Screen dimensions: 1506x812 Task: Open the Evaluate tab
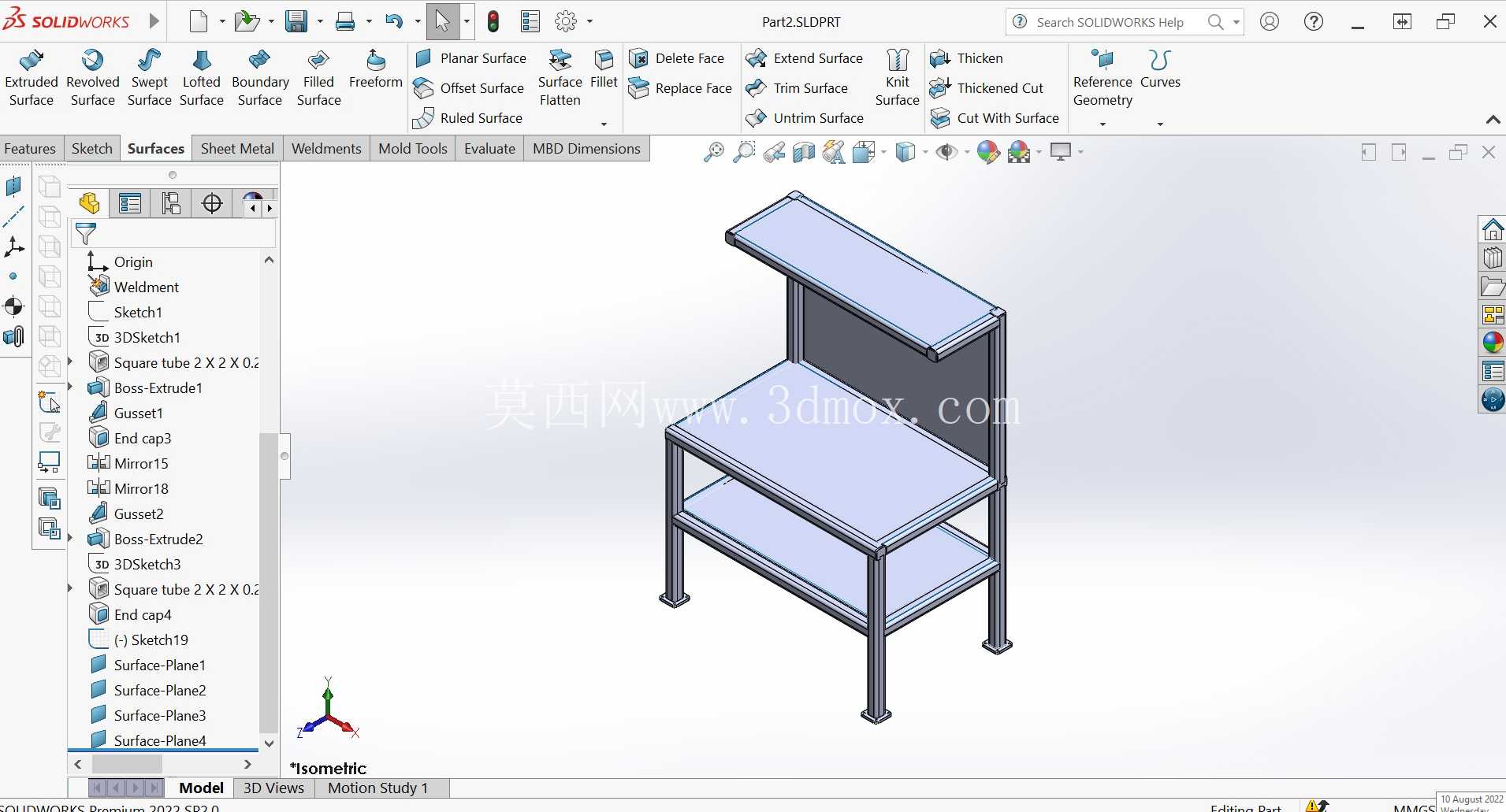[489, 149]
